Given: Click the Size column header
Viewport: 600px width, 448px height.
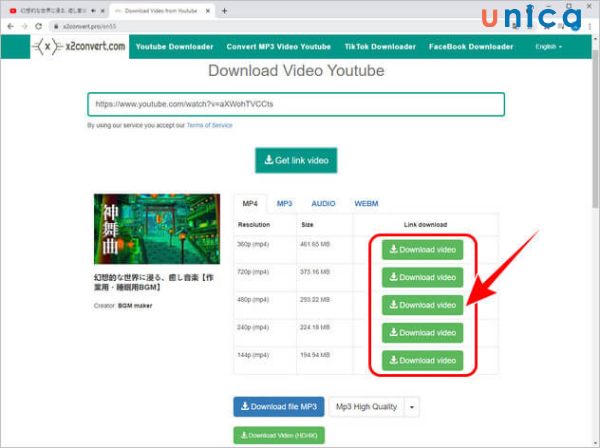Looking at the screenshot, I should [307, 225].
